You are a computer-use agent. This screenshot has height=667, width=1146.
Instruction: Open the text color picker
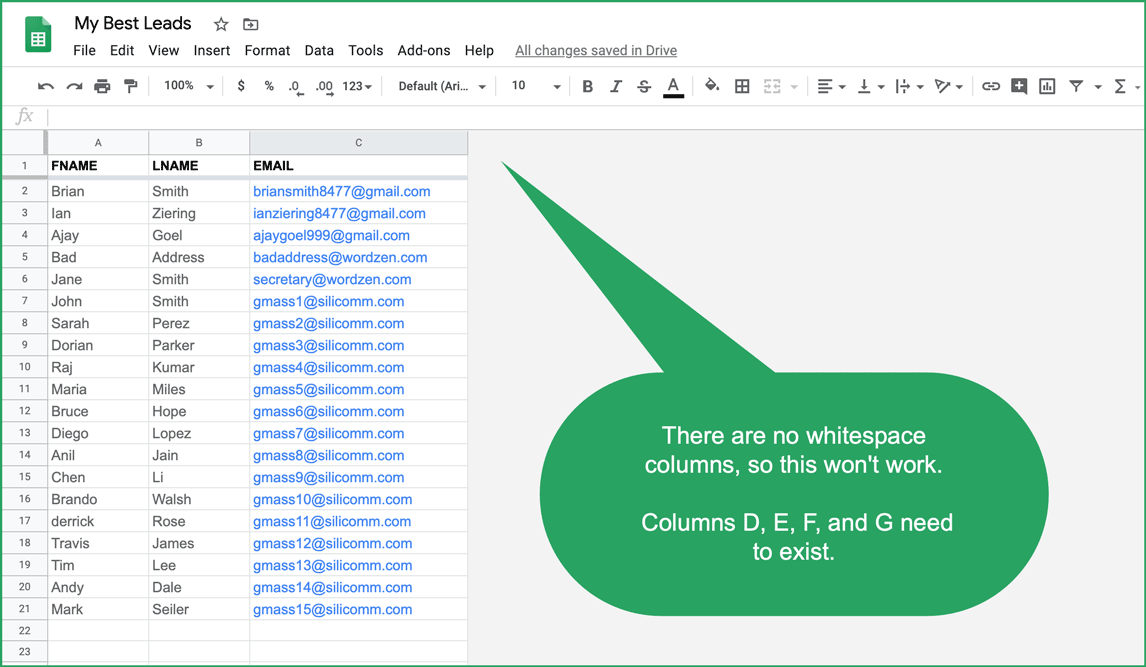[673, 87]
